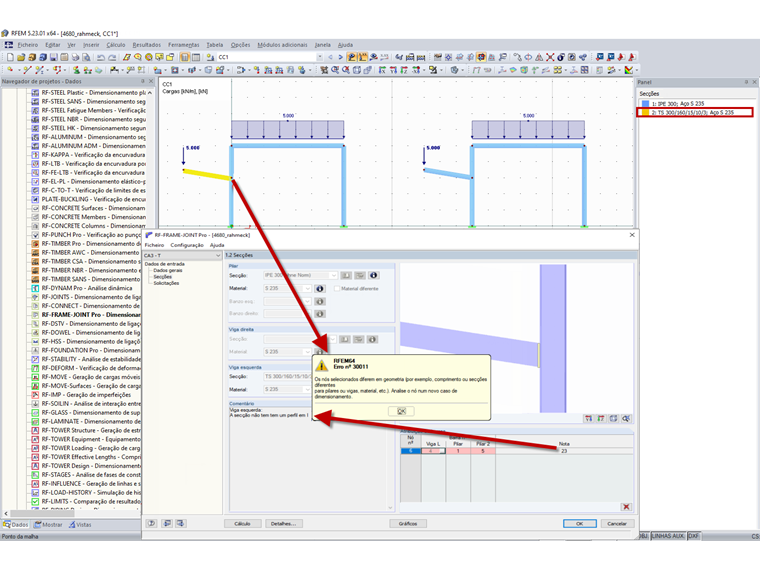This screenshot has width=760, height=570.
Task: Click zoom view icon under joint preview
Action: (x=626, y=418)
